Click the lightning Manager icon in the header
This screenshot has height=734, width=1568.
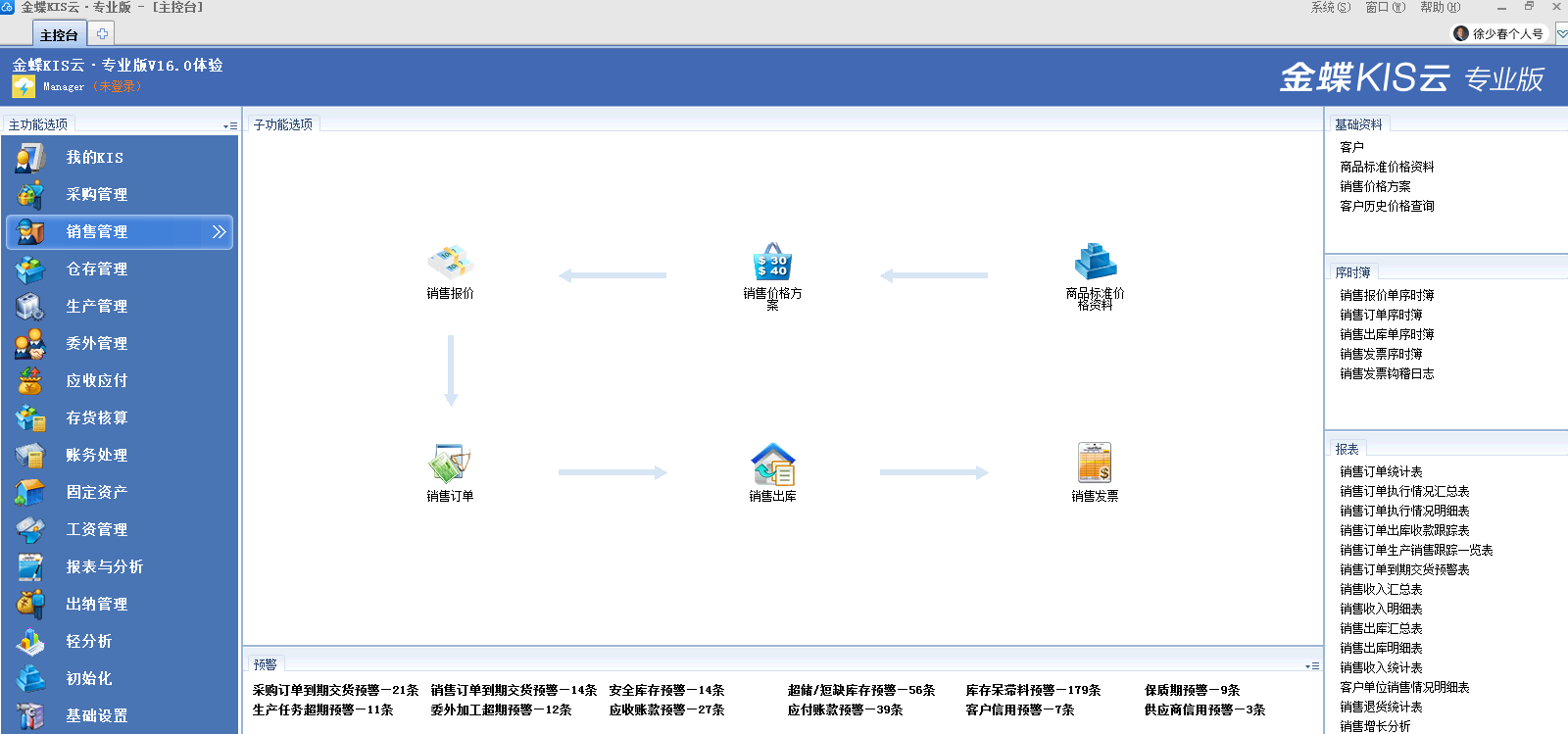pos(24,86)
